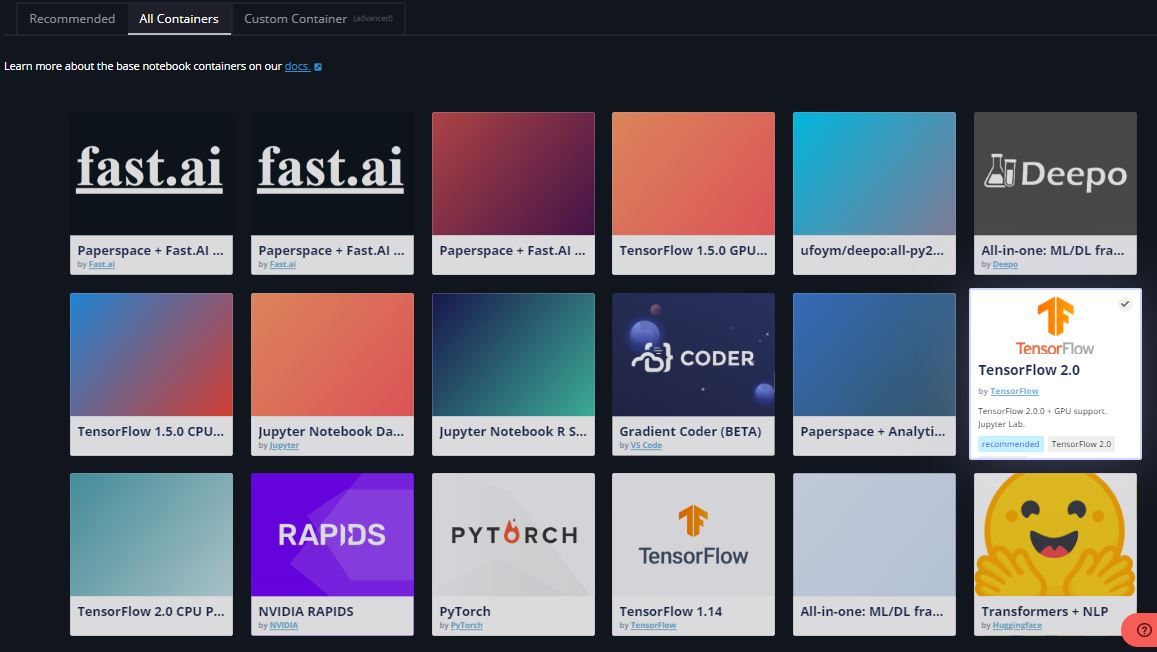This screenshot has height=652, width=1157.
Task: Choose the Fast.AI card with maroon gradient
Action: click(513, 193)
